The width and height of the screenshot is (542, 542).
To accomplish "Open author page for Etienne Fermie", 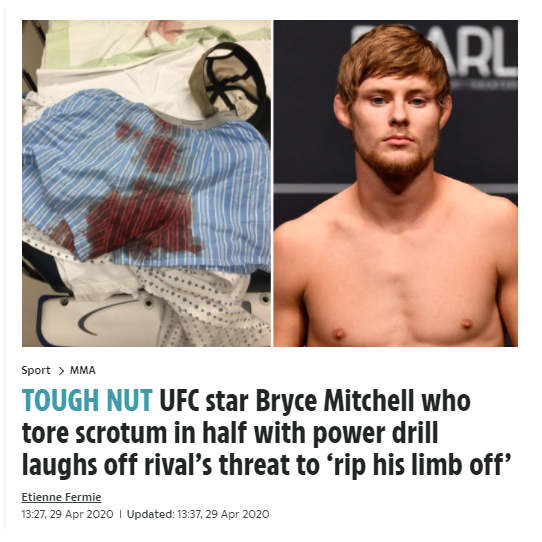I will [x=62, y=497].
